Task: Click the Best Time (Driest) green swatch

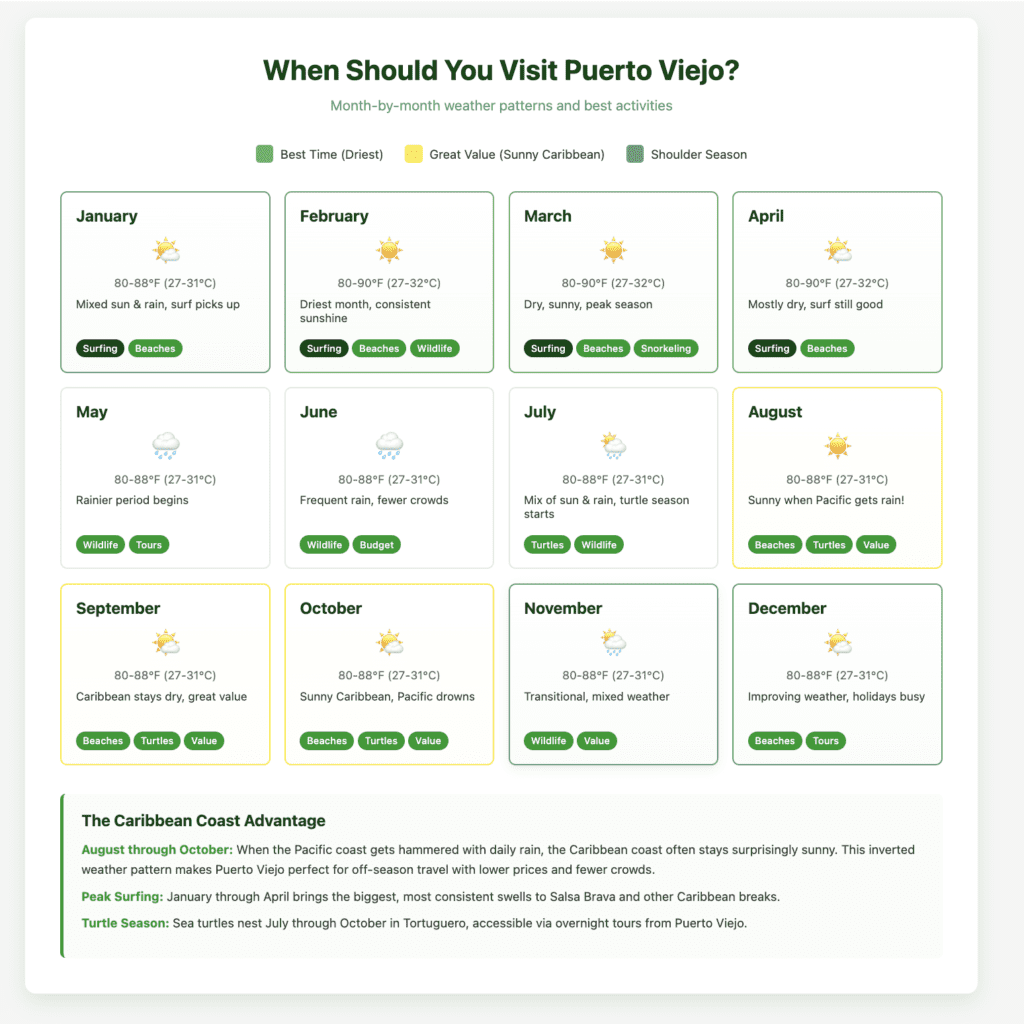Action: click(265, 154)
